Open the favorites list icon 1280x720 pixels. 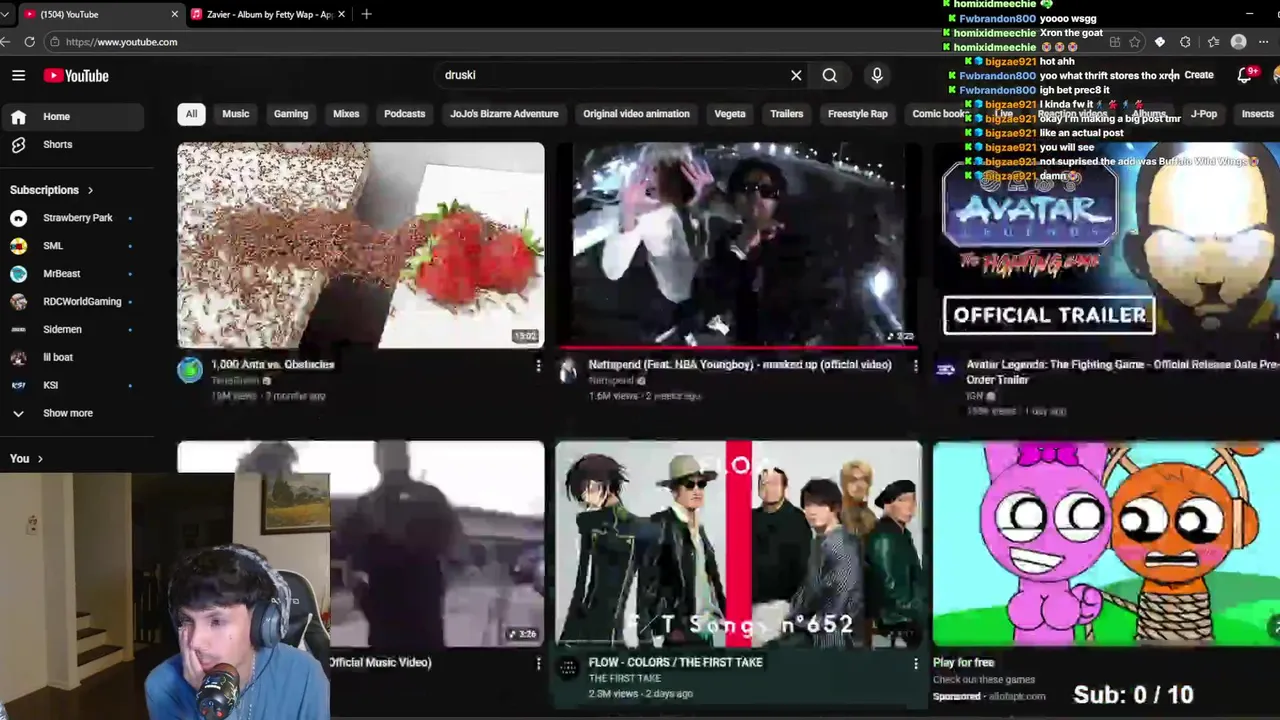[1213, 42]
